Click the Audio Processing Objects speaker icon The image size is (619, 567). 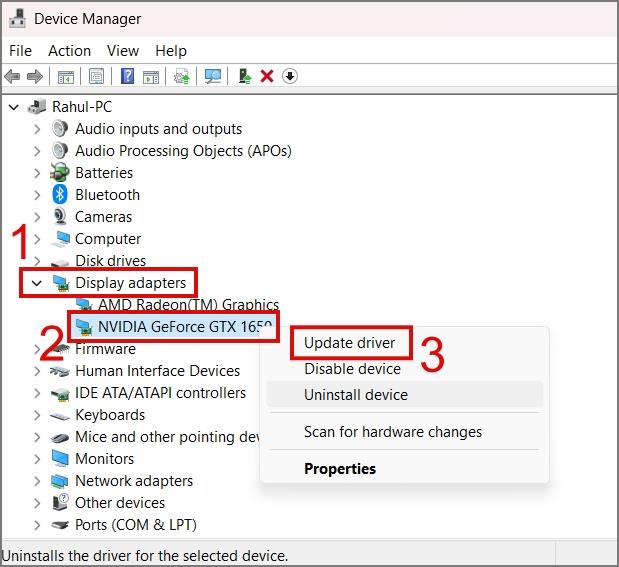pyautogui.click(x=60, y=150)
